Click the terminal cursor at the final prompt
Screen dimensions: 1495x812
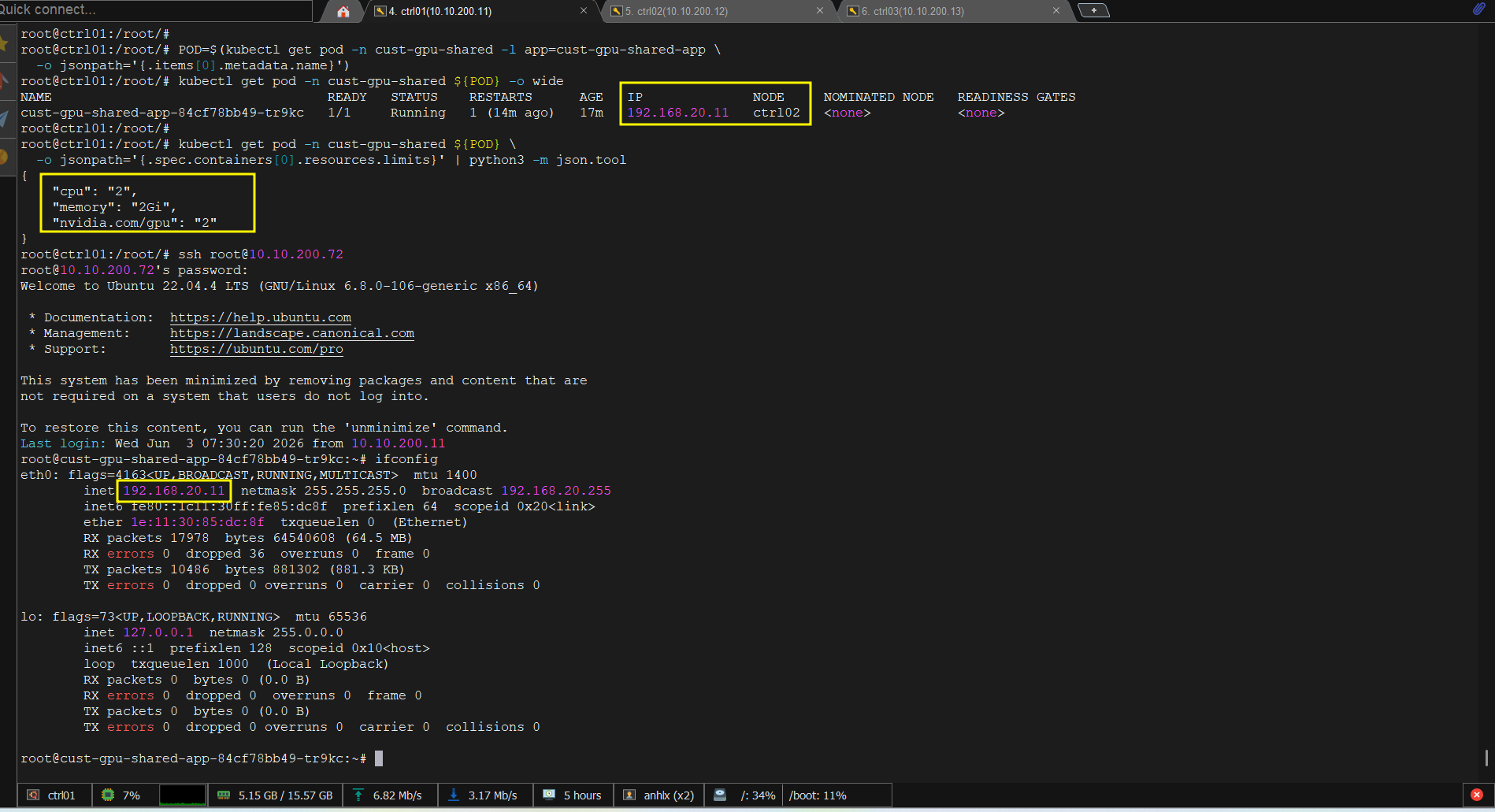(379, 758)
